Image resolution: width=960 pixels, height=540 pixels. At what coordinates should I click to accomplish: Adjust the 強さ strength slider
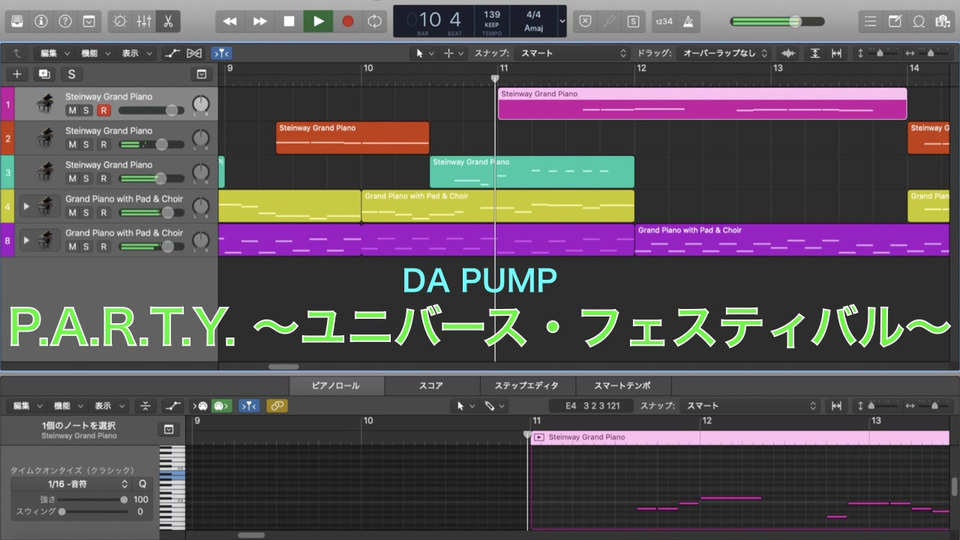[x=94, y=500]
